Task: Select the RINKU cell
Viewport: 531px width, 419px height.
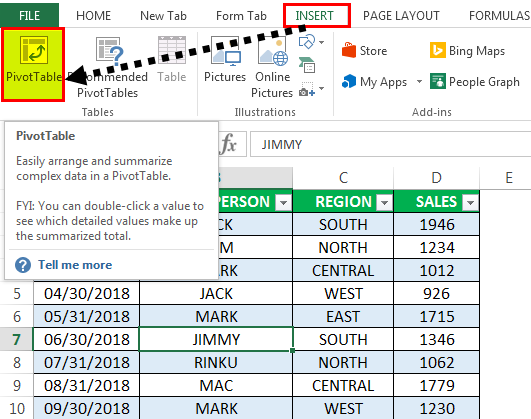Action: [x=216, y=362]
